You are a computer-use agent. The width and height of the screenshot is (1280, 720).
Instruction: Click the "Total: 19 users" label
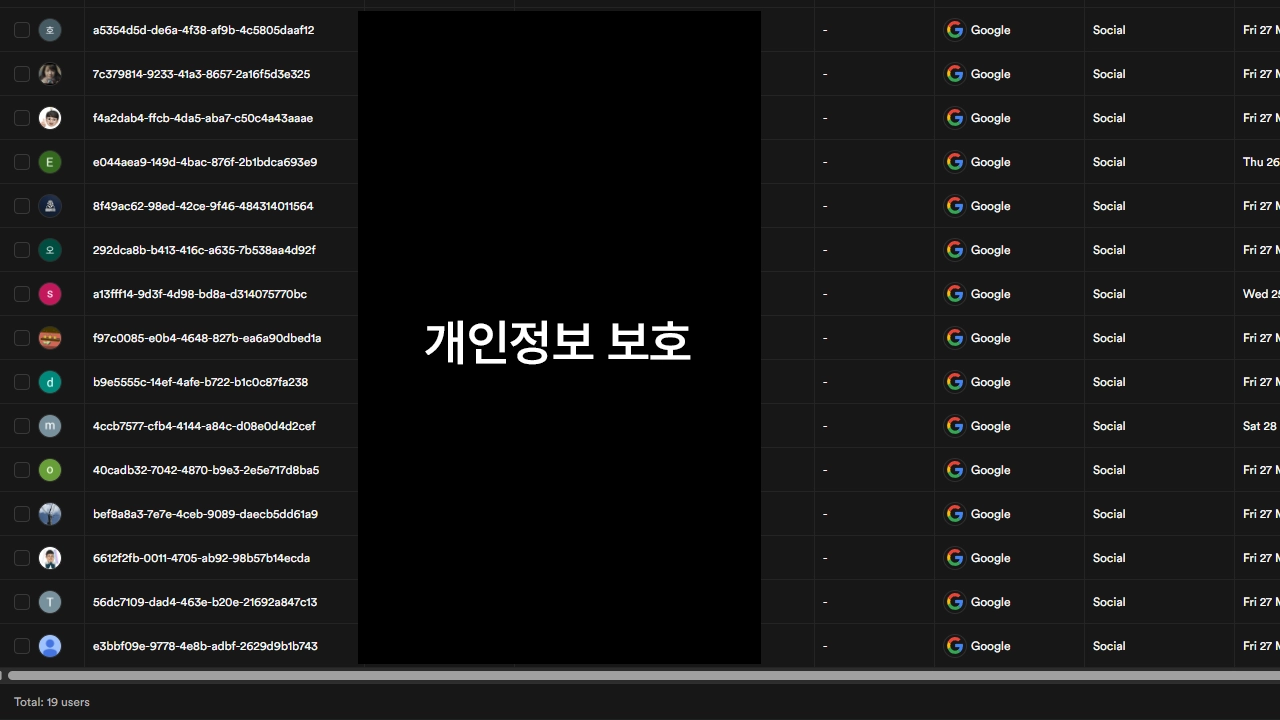[51, 701]
